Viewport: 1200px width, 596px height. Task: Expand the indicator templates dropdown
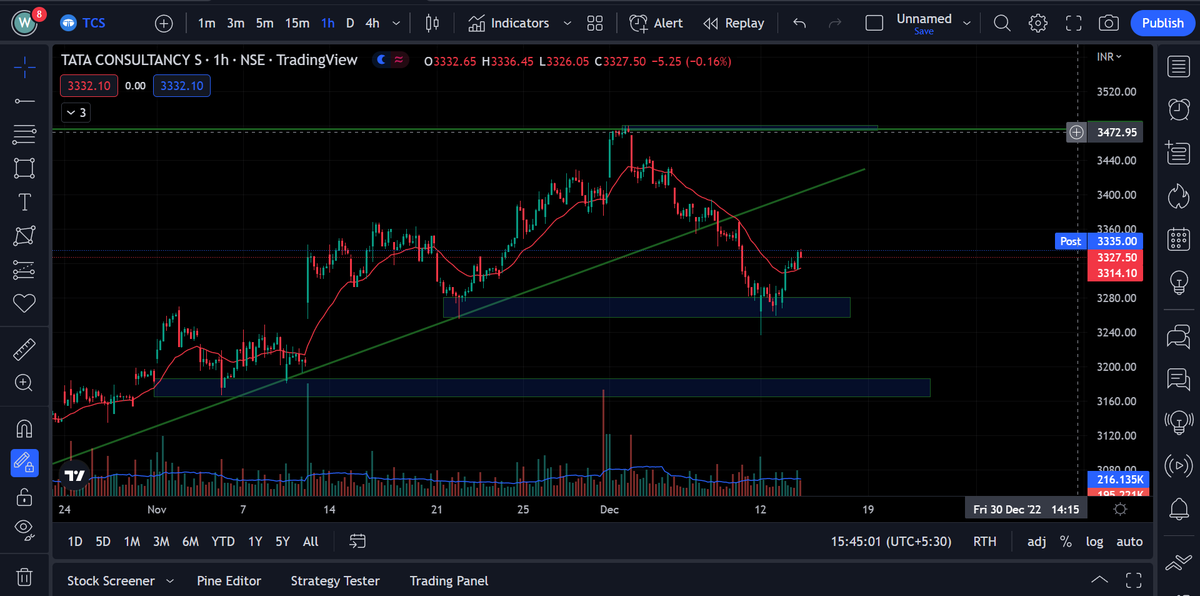pos(568,23)
